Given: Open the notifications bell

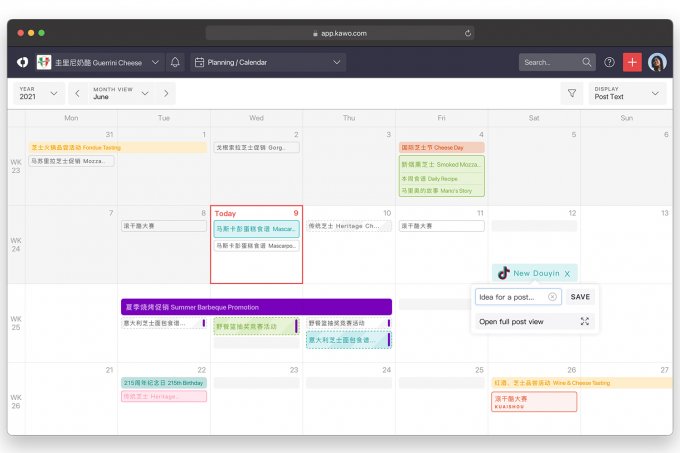Looking at the screenshot, I should tap(176, 62).
